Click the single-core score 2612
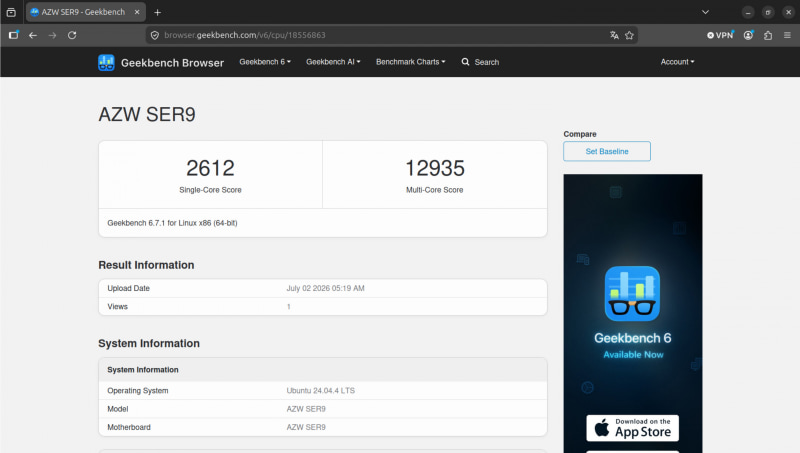Viewport: 800px width, 453px height. point(210,168)
